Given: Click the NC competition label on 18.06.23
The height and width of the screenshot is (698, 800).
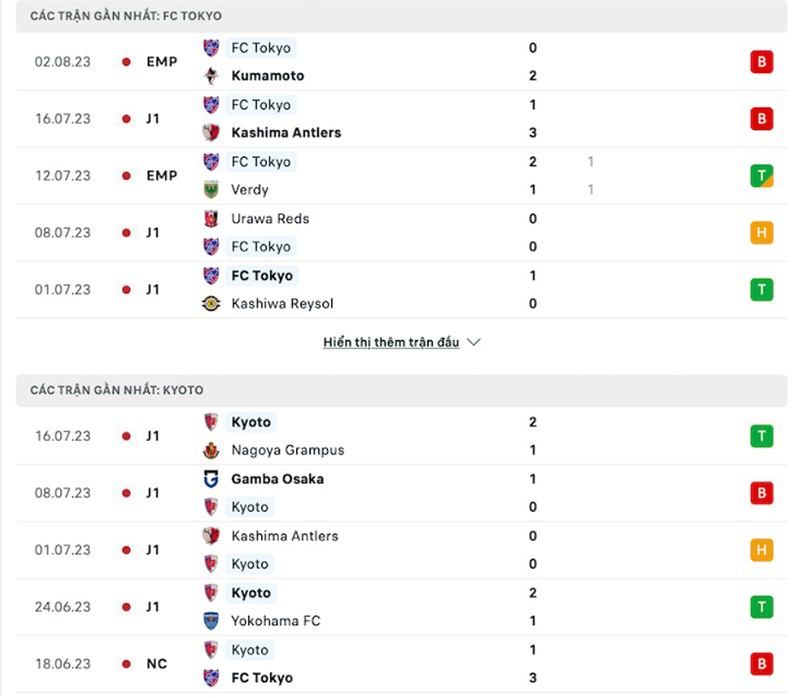Looking at the screenshot, I should pos(157,664).
